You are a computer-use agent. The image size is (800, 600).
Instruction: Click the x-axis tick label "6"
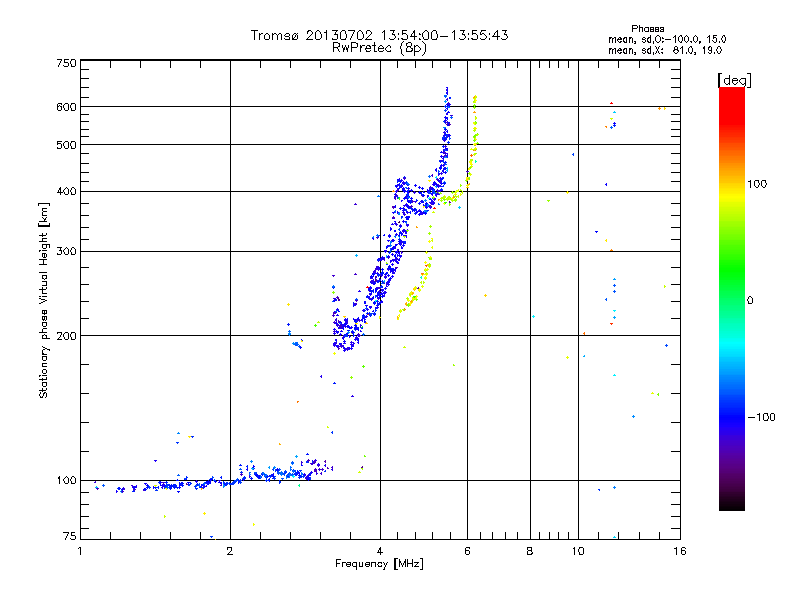pos(467,551)
